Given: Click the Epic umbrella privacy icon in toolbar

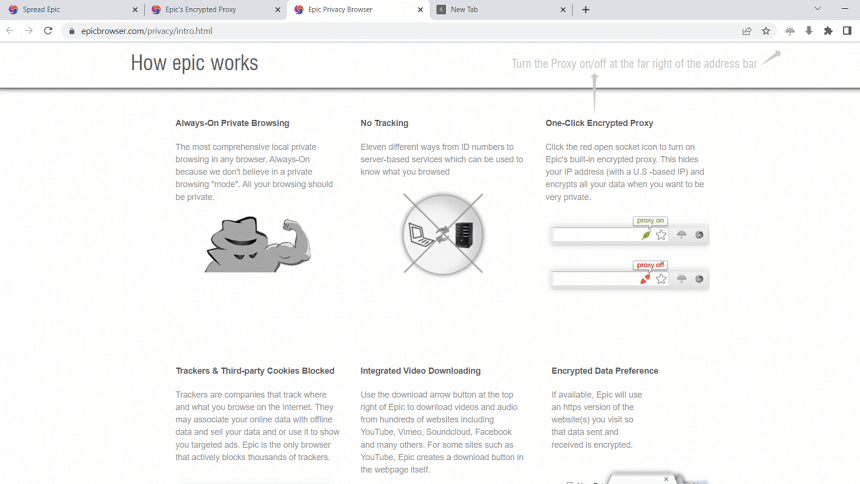Looking at the screenshot, I should [x=790, y=31].
